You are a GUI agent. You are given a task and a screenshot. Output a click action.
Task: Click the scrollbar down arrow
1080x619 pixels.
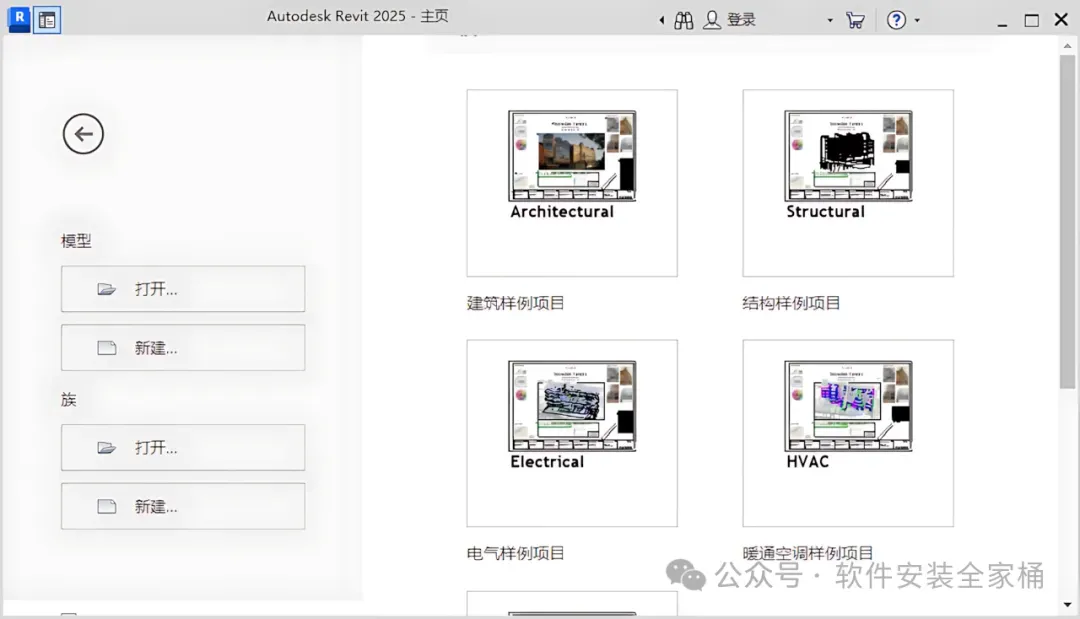pos(1067,605)
